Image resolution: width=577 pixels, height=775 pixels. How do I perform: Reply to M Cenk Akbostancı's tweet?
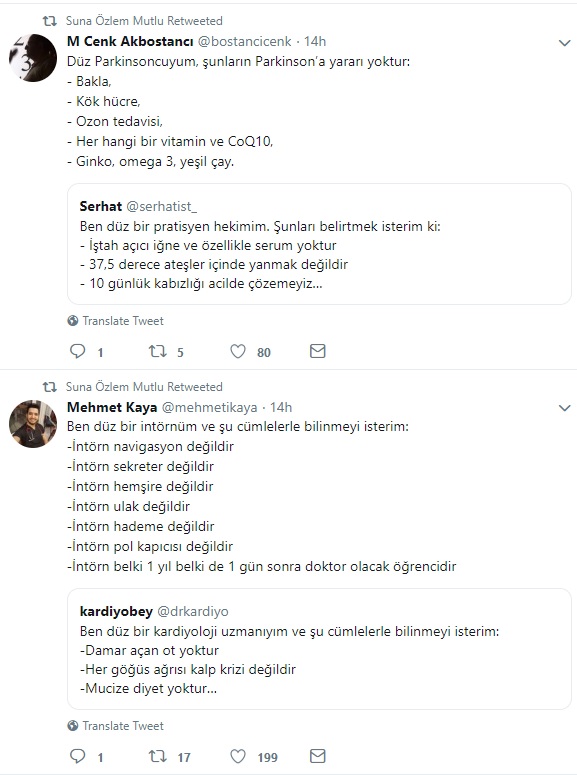pos(78,351)
